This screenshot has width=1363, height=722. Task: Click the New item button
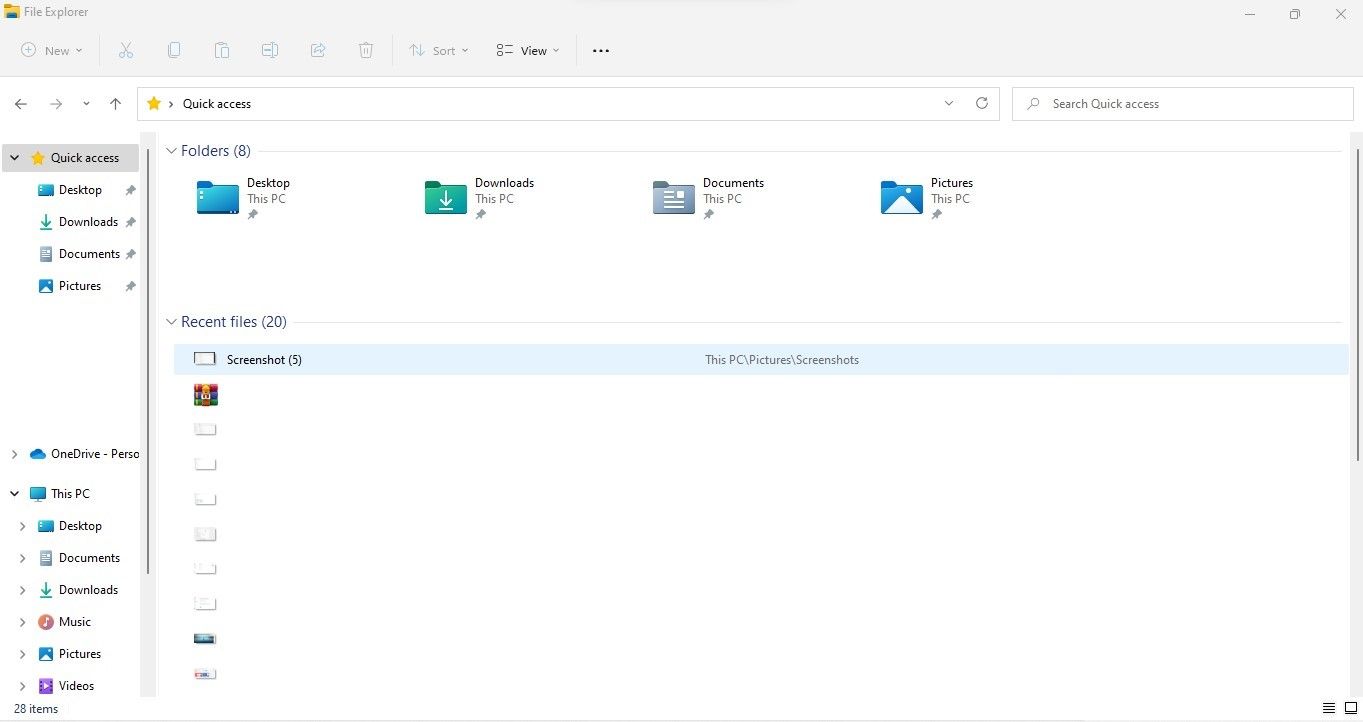pyautogui.click(x=52, y=51)
